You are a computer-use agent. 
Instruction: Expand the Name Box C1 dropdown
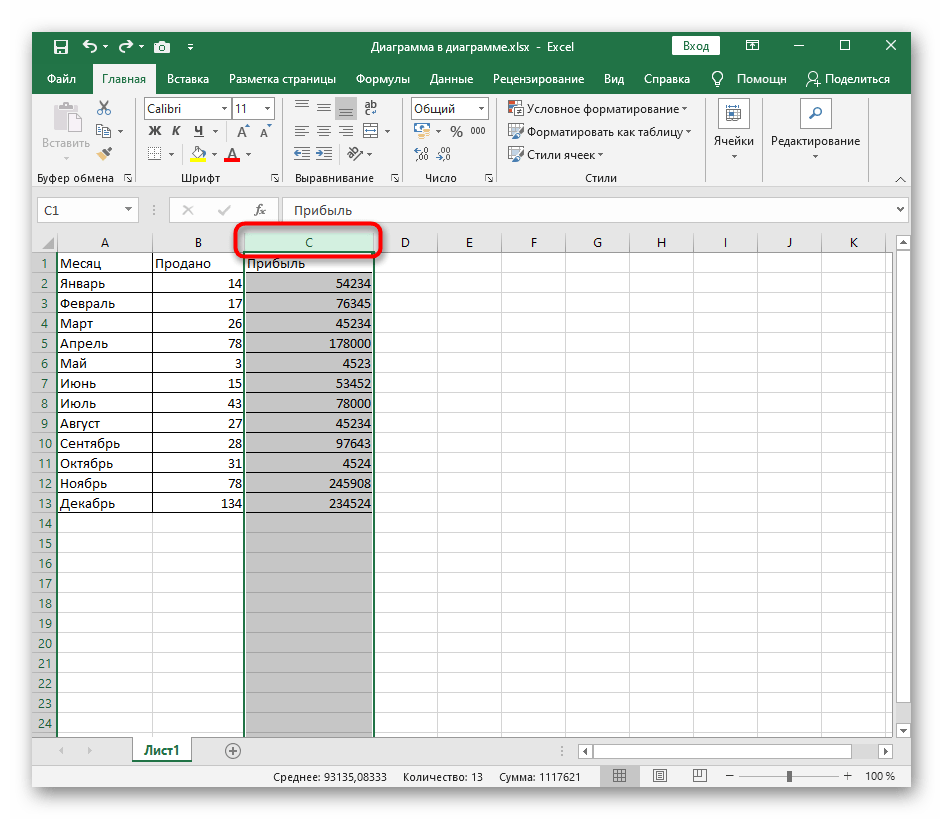pos(128,210)
